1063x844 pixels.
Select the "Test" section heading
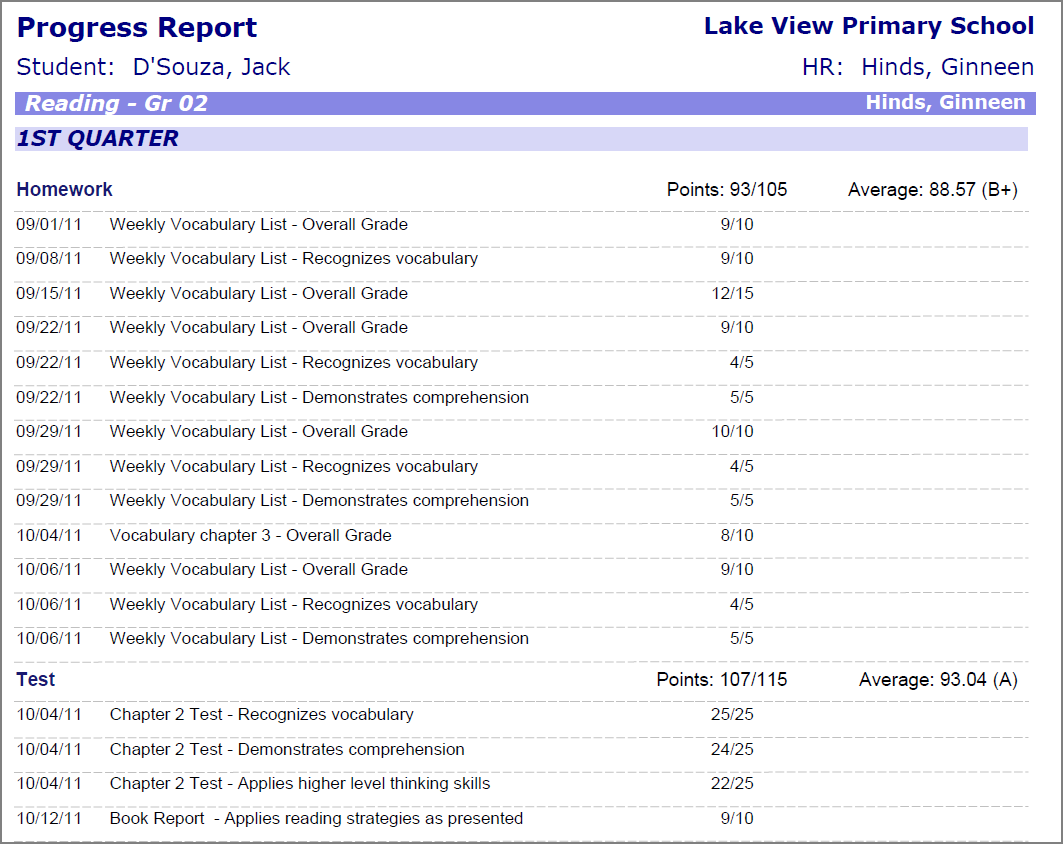(x=36, y=679)
